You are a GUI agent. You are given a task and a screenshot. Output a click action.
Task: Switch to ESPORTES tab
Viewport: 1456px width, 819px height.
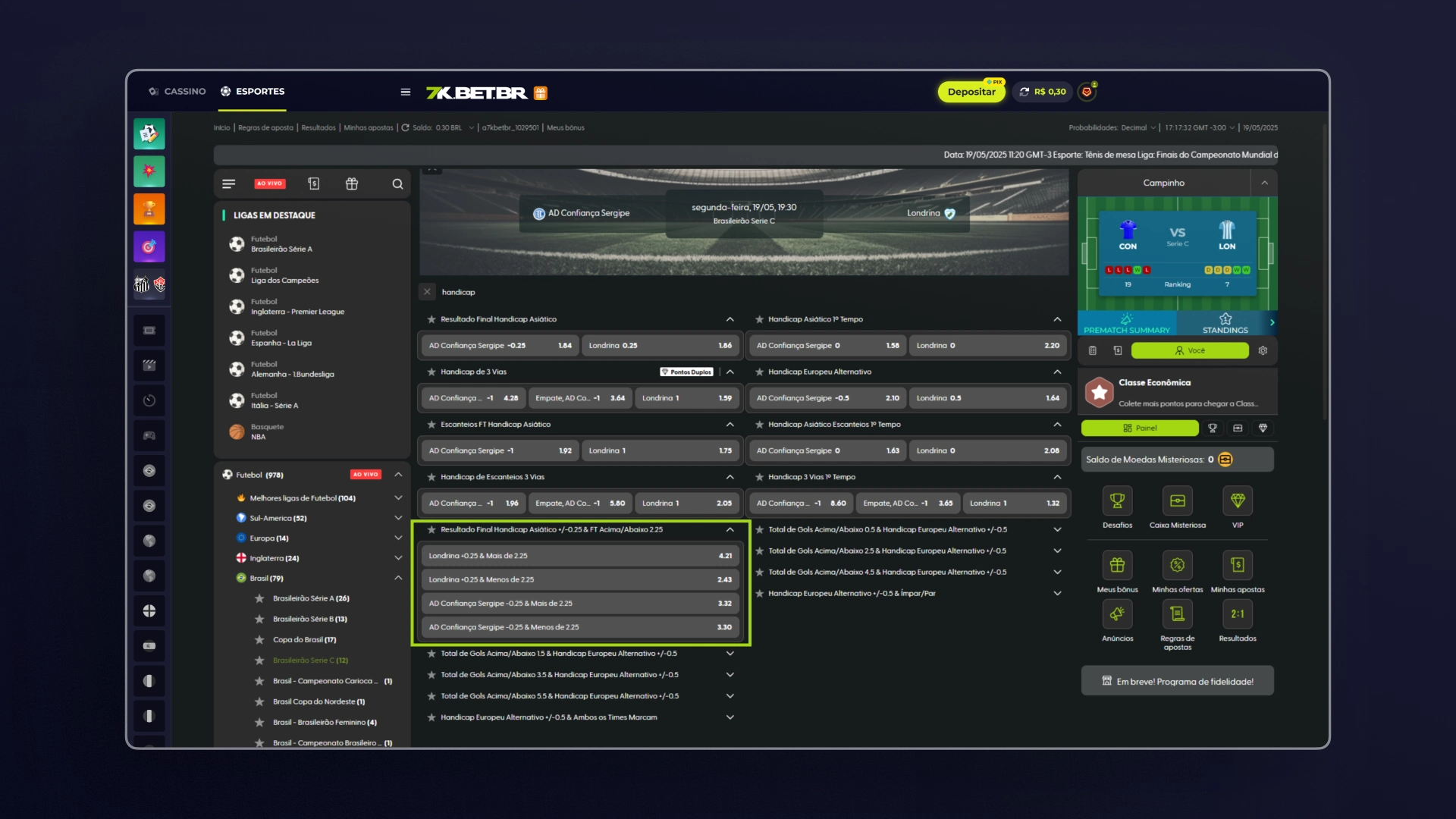point(253,91)
